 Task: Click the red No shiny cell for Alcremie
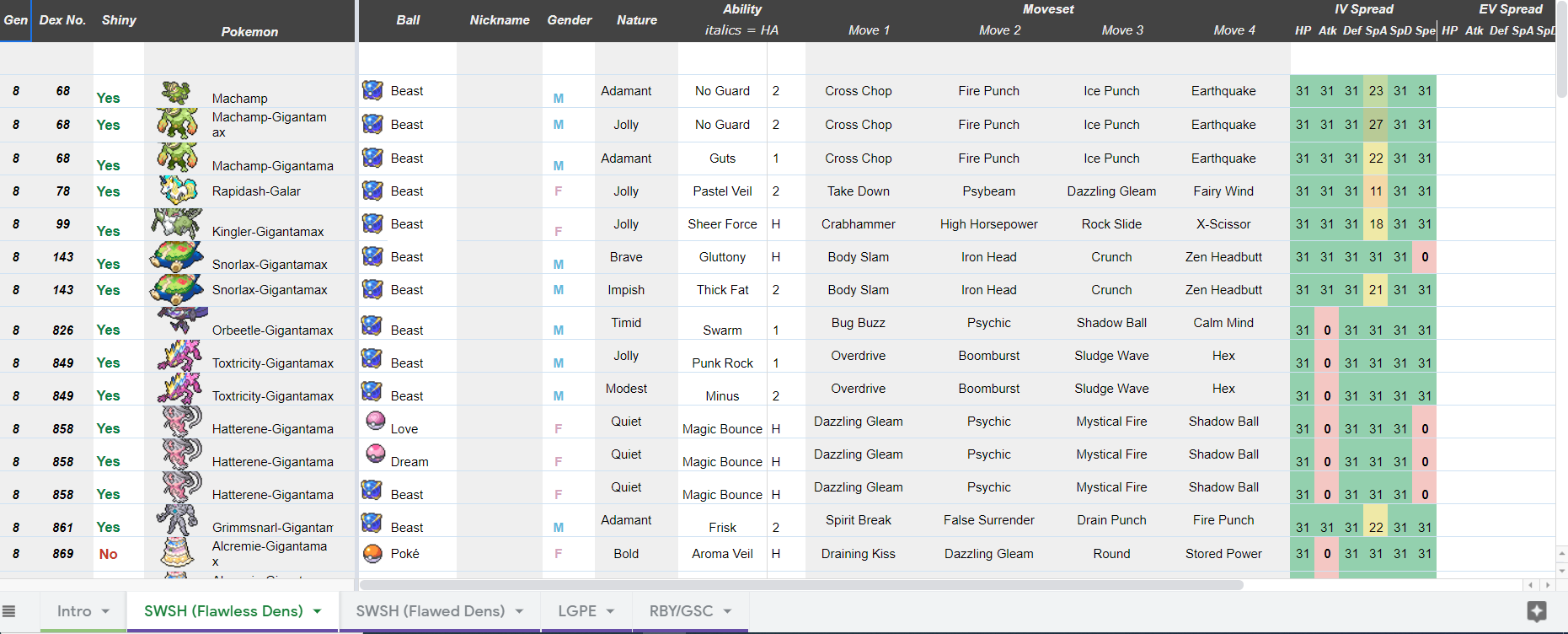[x=119, y=554]
